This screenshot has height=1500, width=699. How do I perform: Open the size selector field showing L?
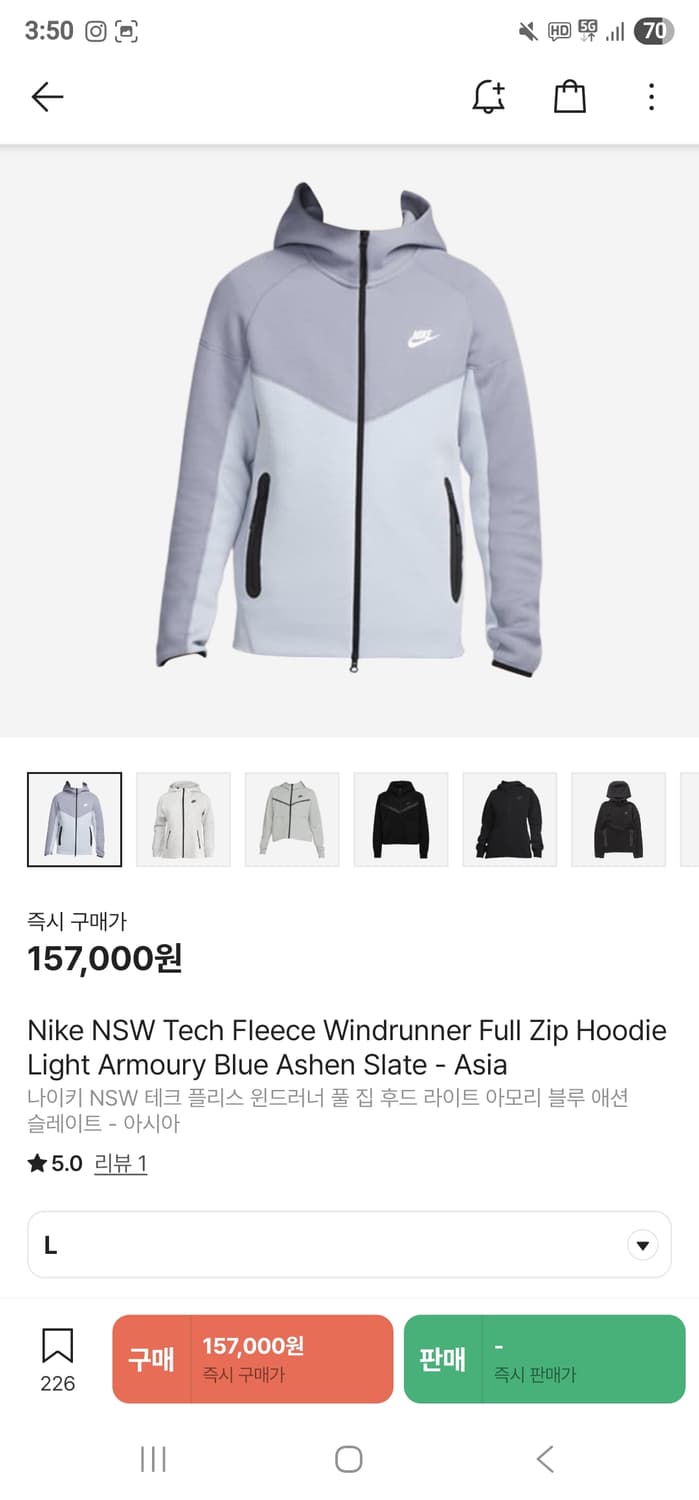tap(349, 1245)
